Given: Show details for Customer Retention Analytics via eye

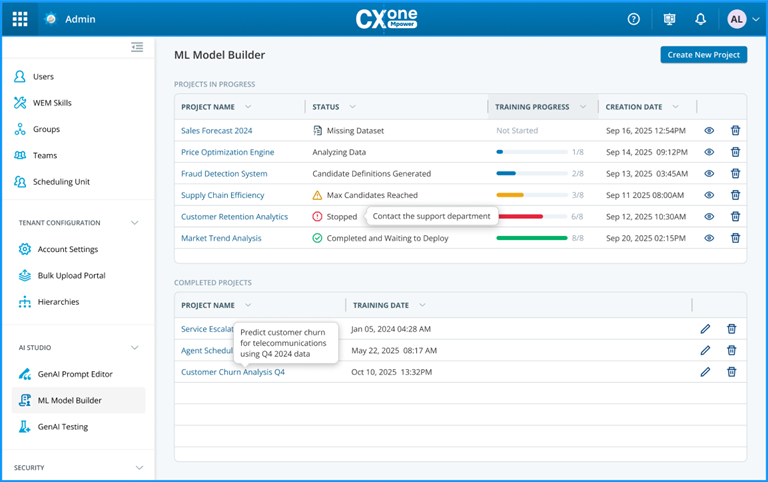Looking at the screenshot, I should pos(709,216).
